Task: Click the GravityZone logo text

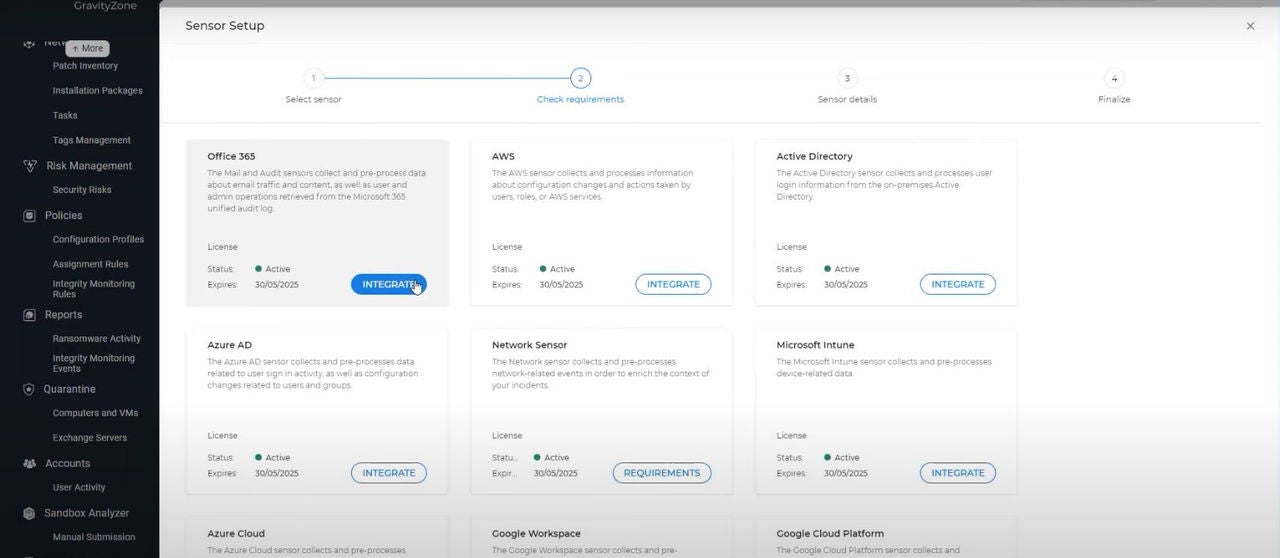Action: pos(105,6)
